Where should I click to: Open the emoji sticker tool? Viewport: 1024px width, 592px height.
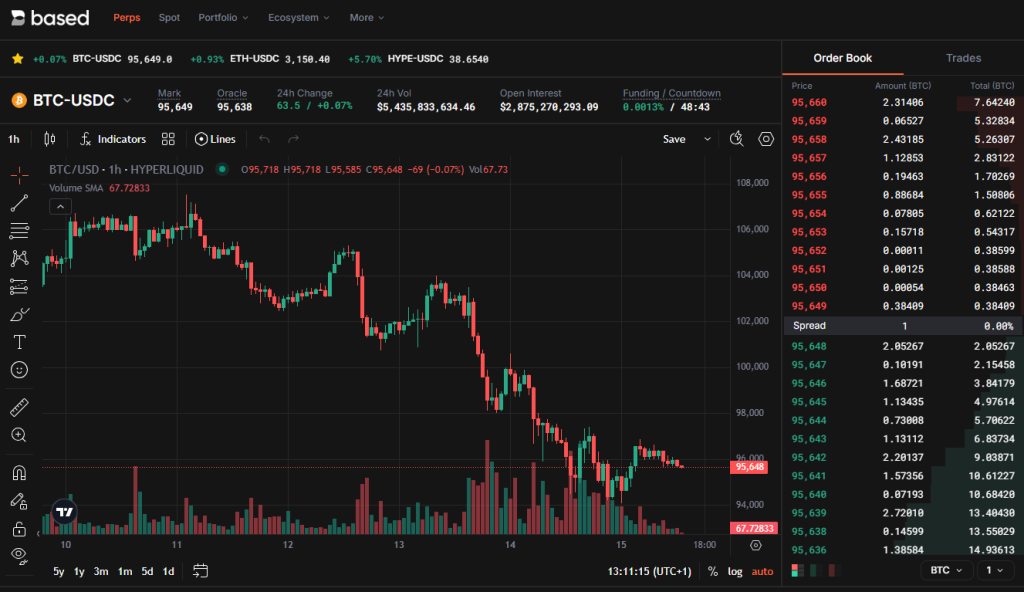pos(19,370)
